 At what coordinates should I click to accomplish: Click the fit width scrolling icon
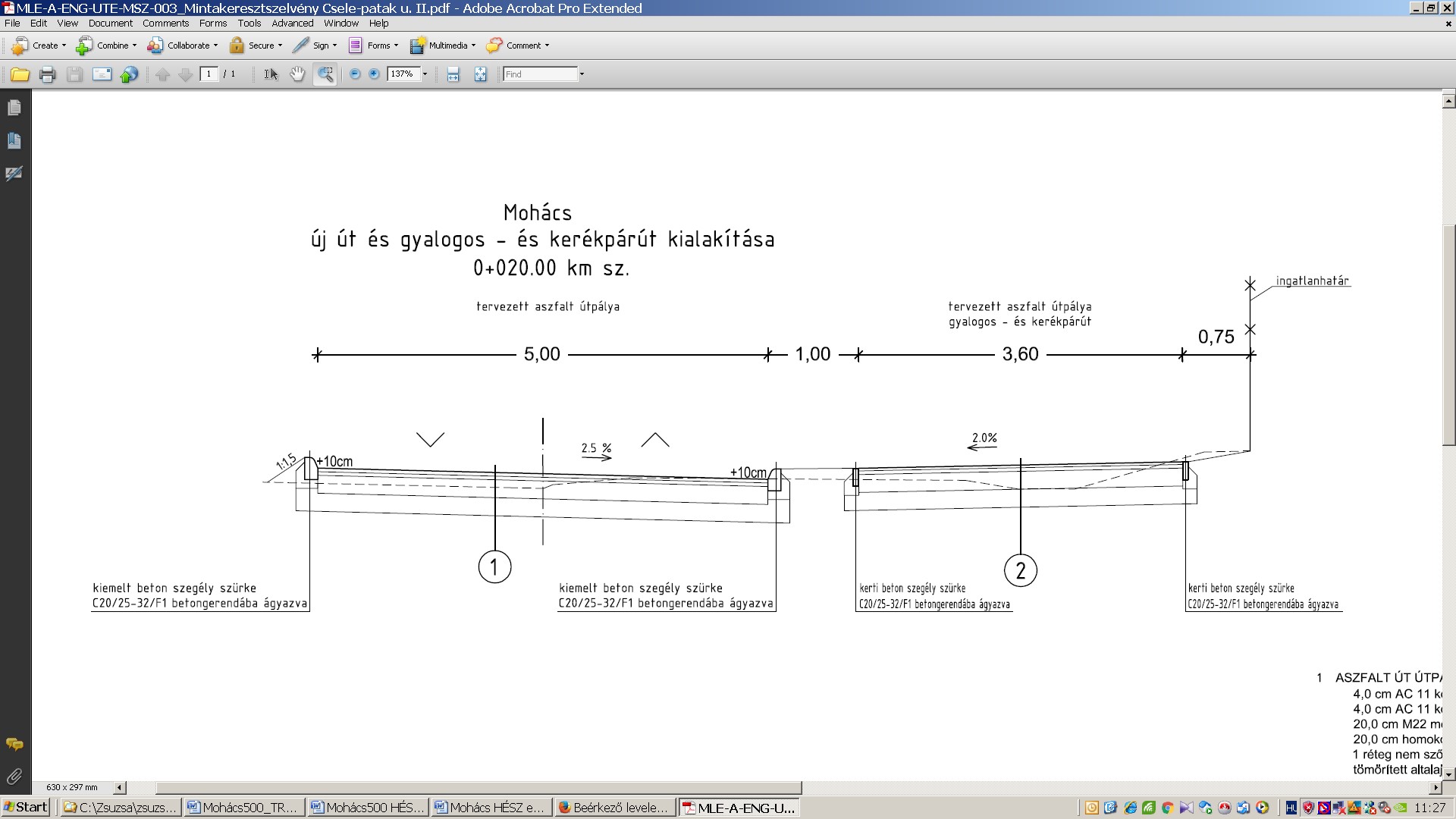point(453,74)
